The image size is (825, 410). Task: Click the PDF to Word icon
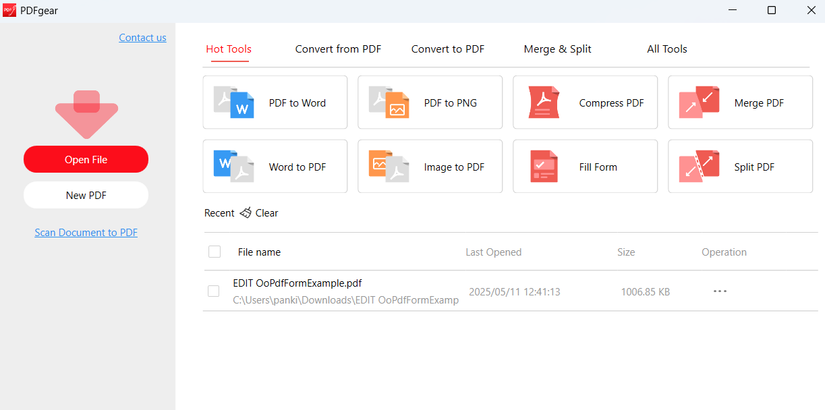(x=234, y=102)
